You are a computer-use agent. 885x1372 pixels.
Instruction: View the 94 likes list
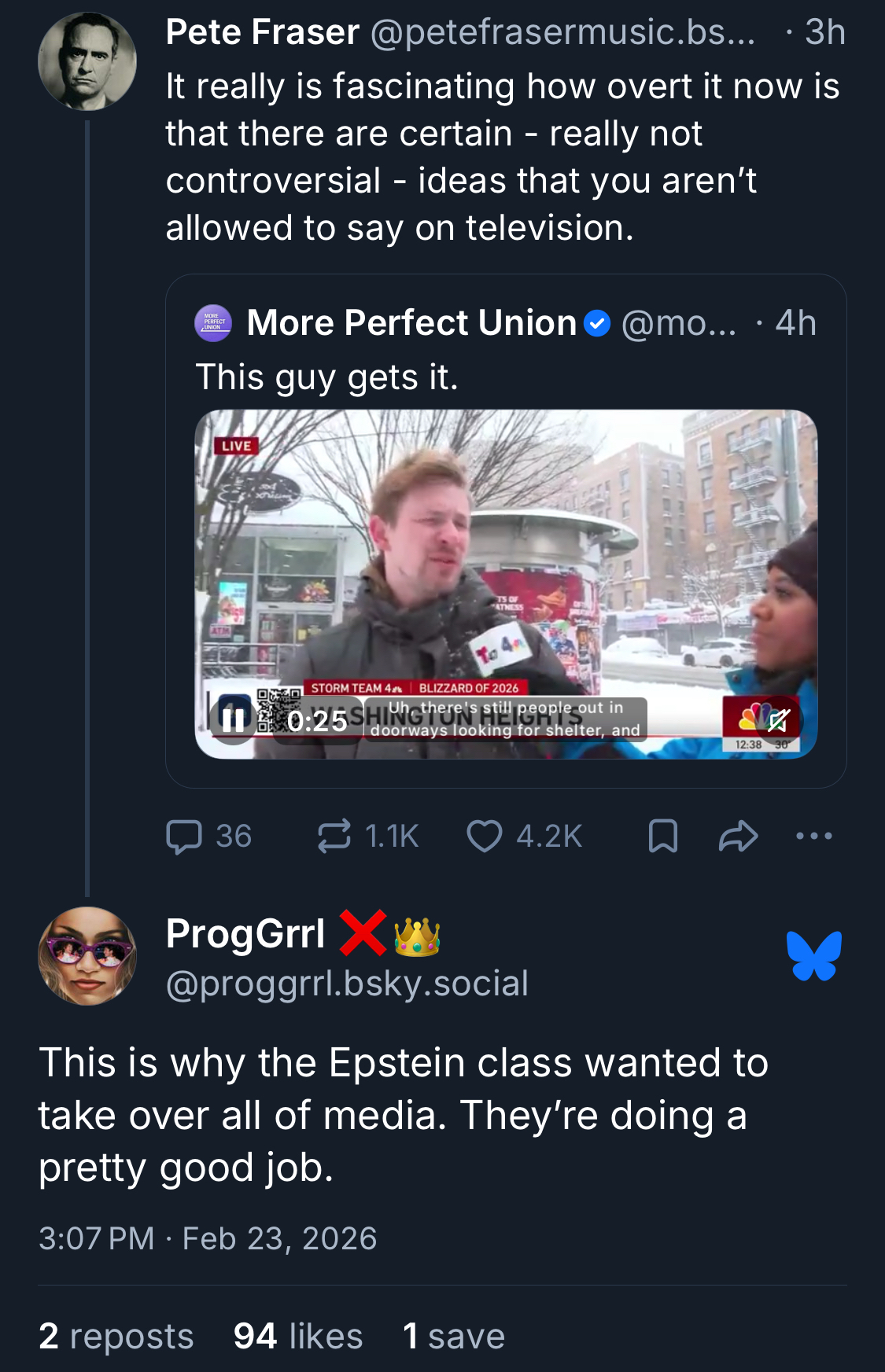[298, 1337]
